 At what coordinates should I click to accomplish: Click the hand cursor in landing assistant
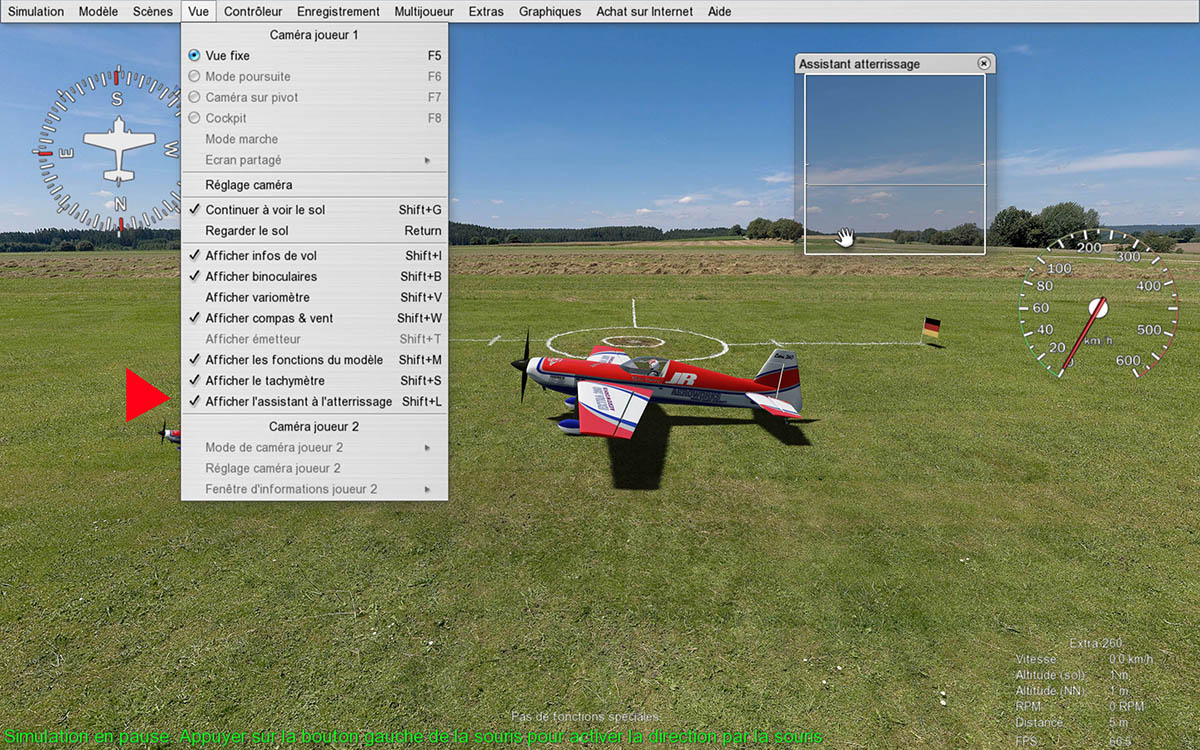[x=846, y=237]
